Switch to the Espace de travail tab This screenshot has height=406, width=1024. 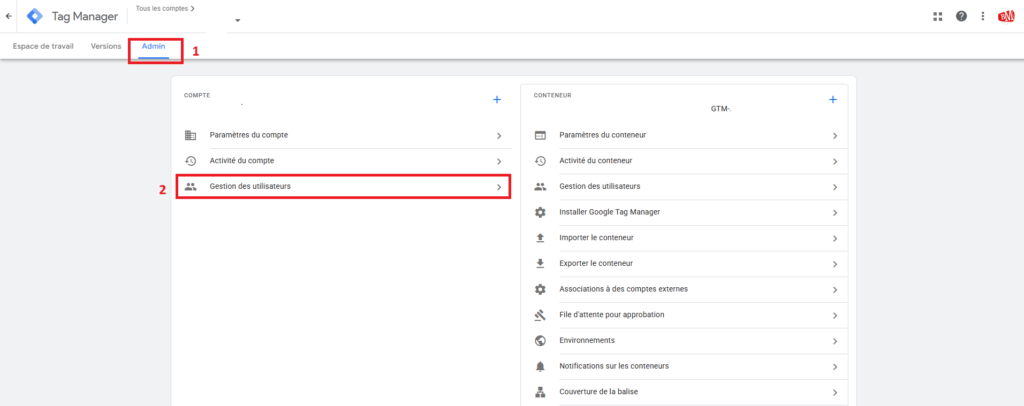pos(43,46)
